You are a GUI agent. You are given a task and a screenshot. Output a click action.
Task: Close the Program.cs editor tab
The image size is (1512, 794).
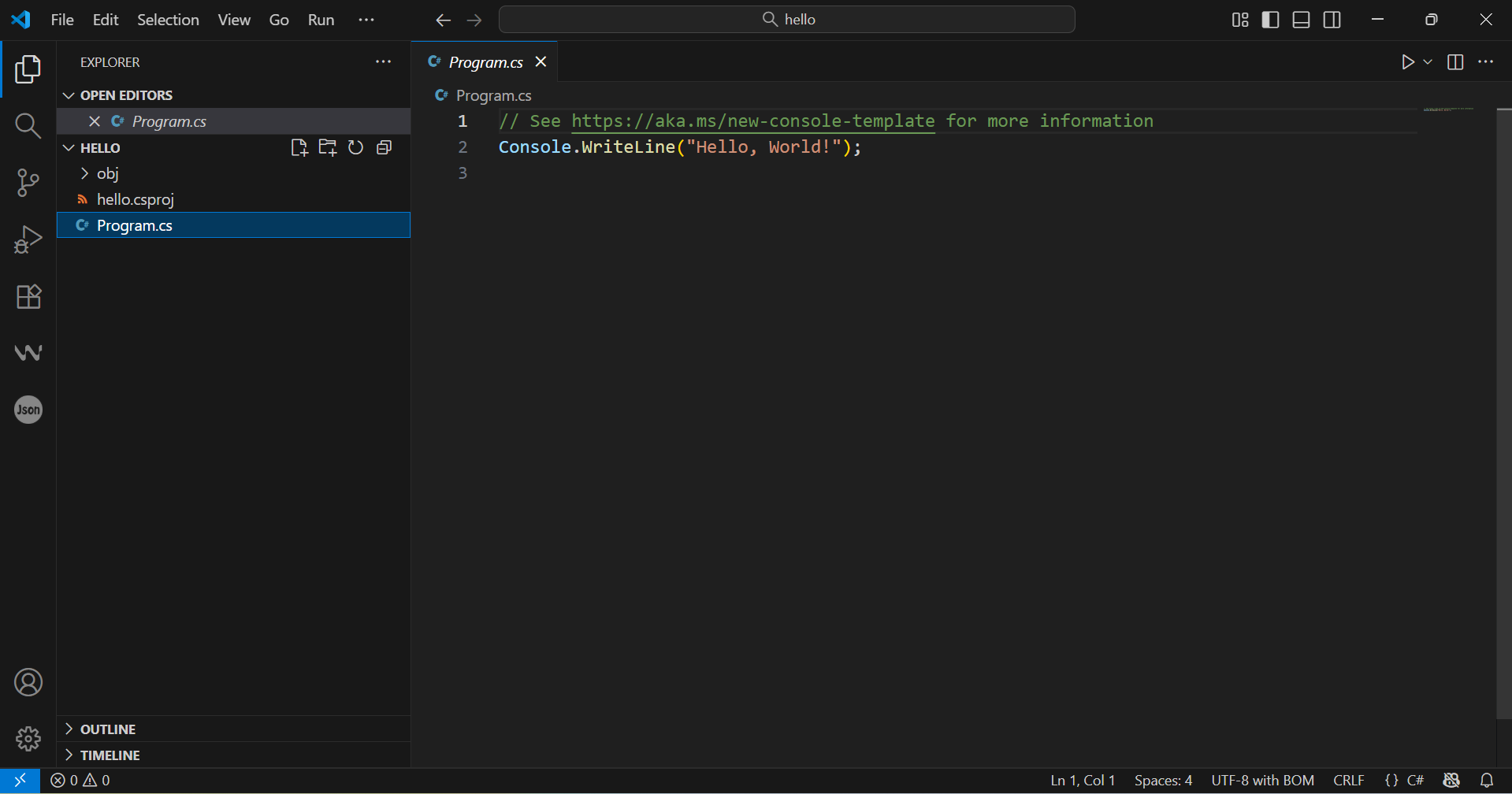click(541, 61)
